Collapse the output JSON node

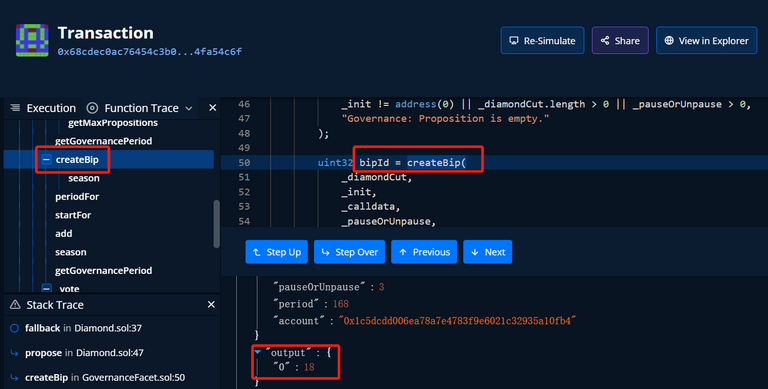(x=258, y=352)
